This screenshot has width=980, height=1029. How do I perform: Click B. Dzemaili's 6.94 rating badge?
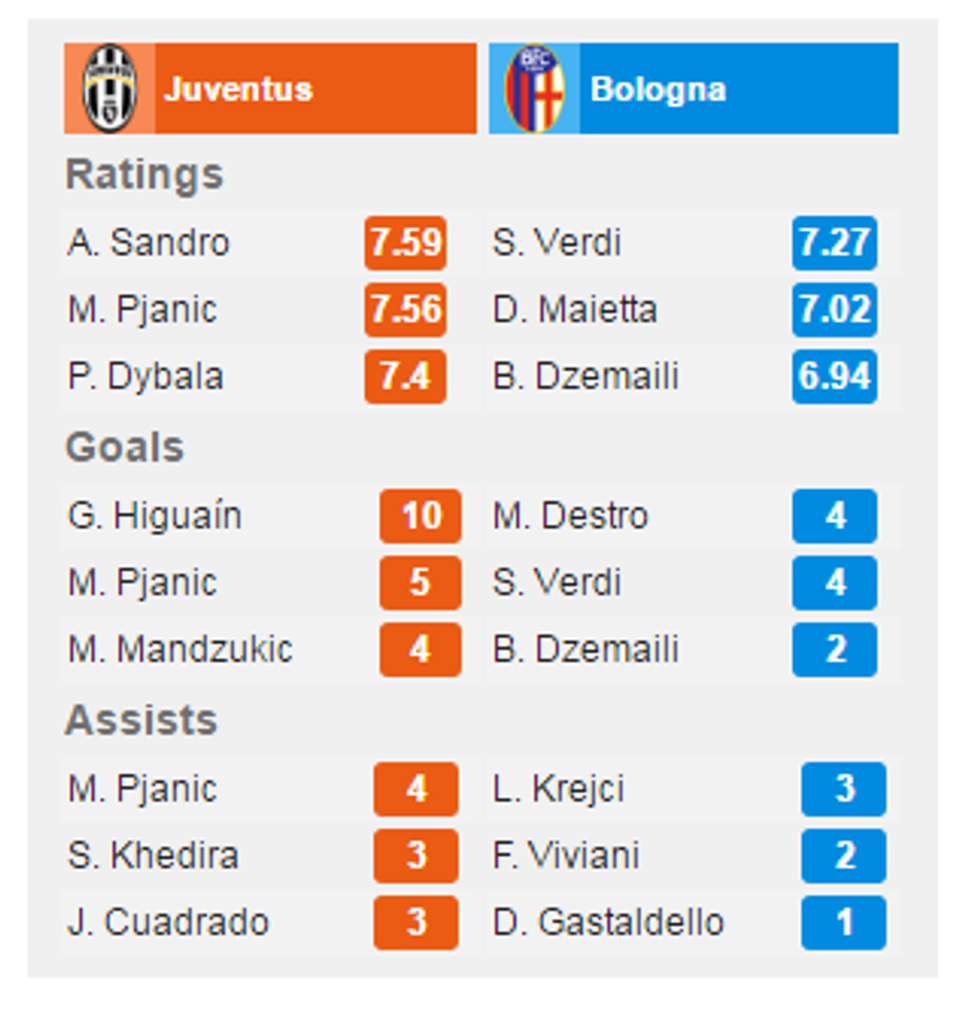[x=833, y=377]
